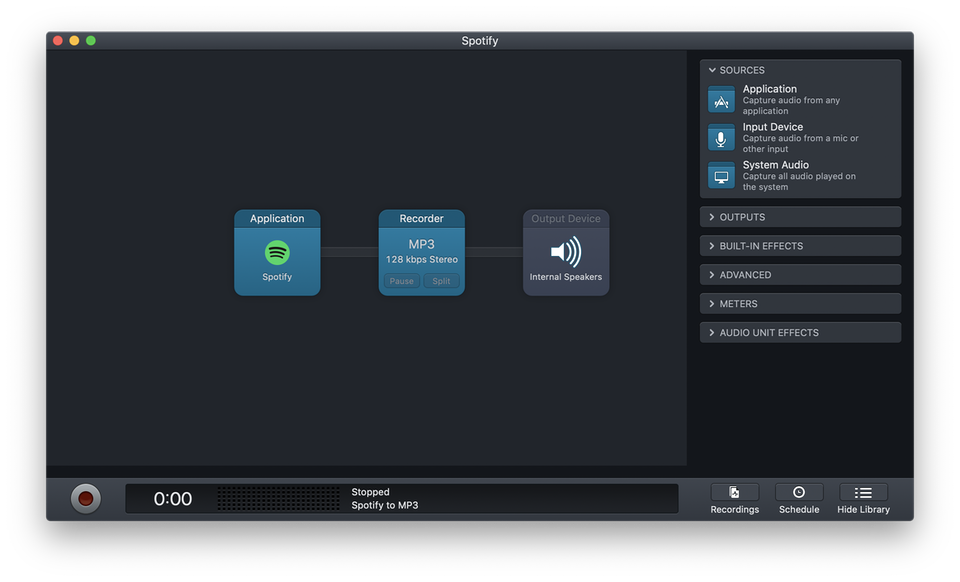Enable Split on the MP3 recorder
Image resolution: width=960 pixels, height=582 pixels.
(441, 281)
